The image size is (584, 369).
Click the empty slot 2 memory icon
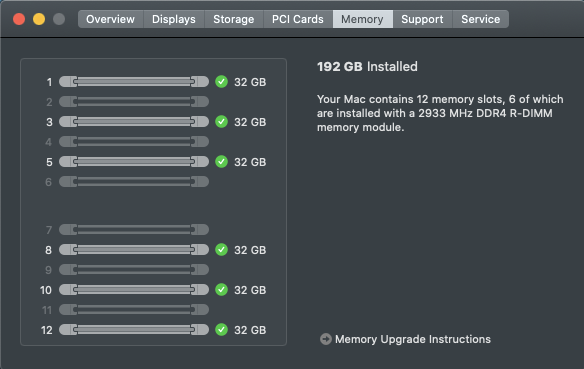pyautogui.click(x=134, y=101)
